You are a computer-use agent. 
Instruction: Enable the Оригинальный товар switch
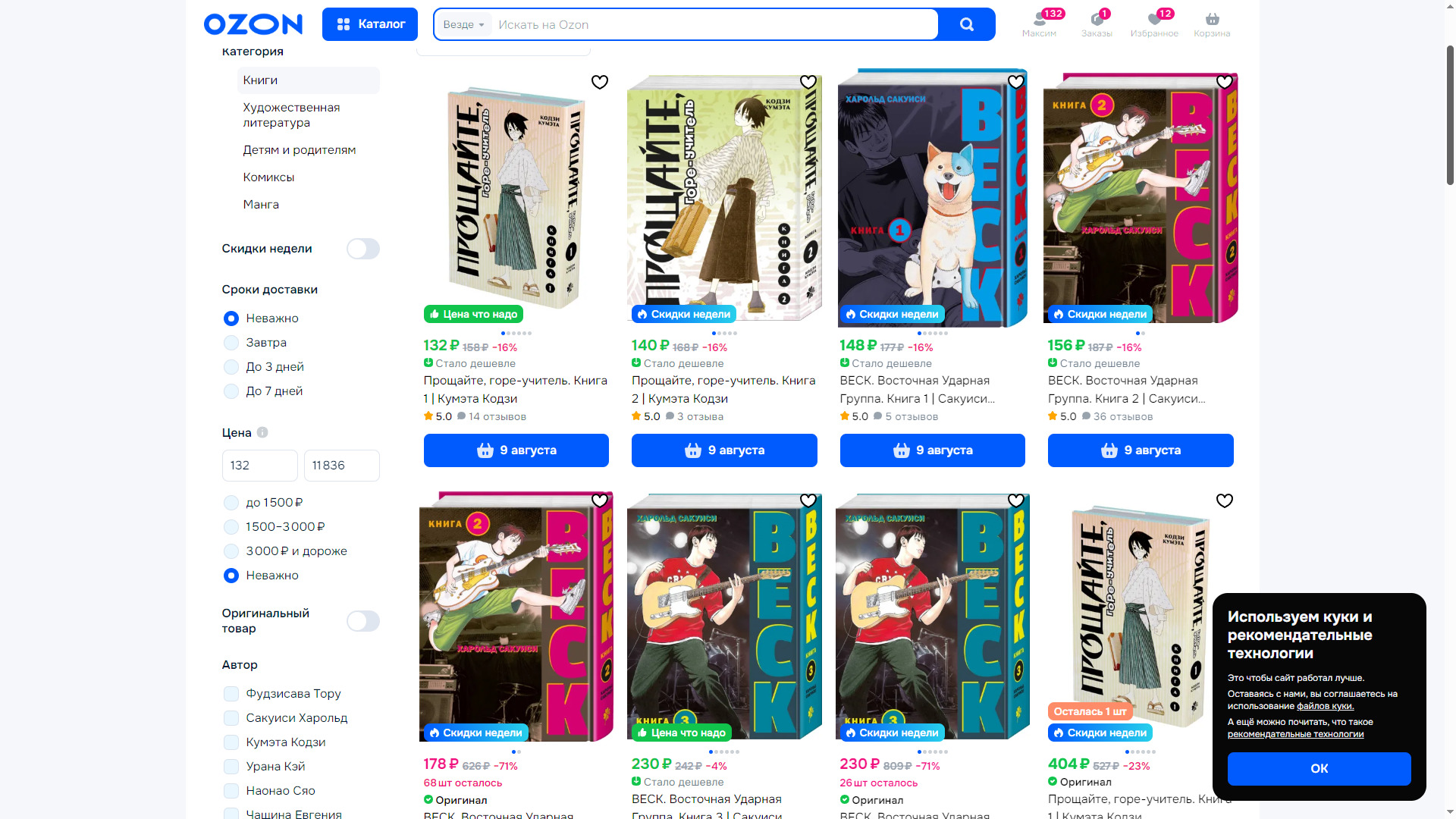(x=362, y=621)
